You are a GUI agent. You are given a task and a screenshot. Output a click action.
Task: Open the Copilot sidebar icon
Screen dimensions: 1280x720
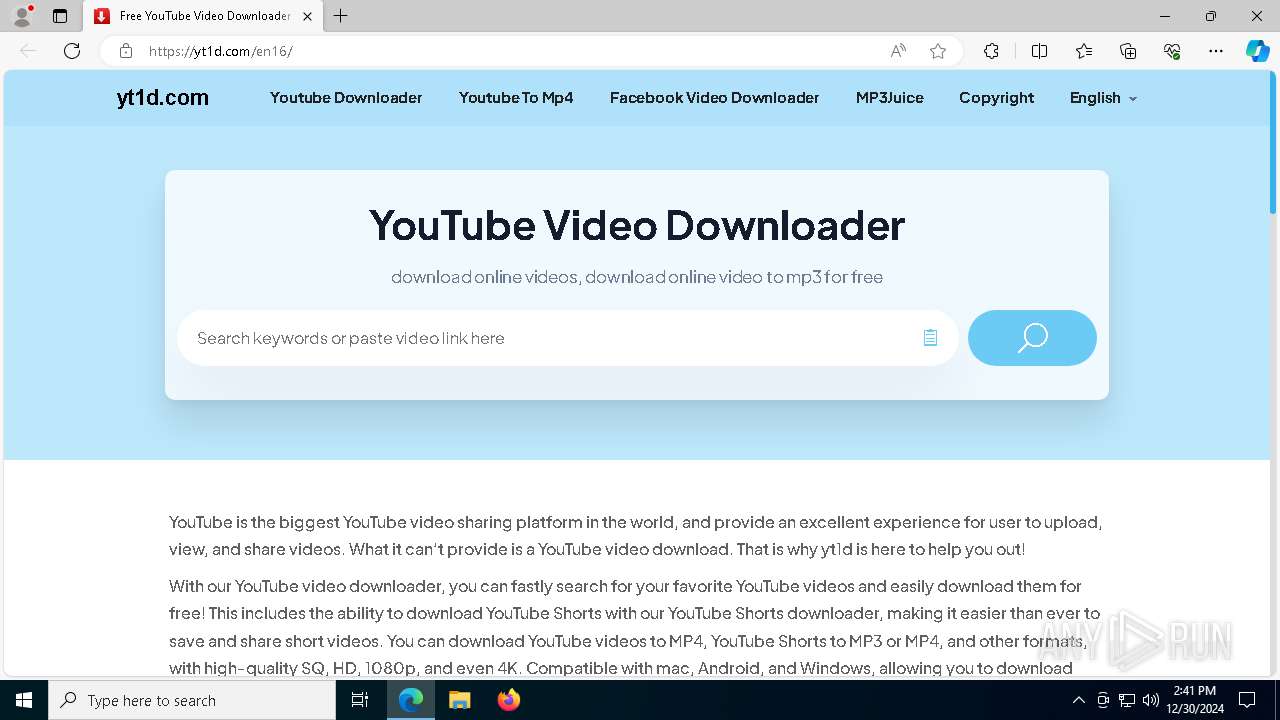(1257, 51)
